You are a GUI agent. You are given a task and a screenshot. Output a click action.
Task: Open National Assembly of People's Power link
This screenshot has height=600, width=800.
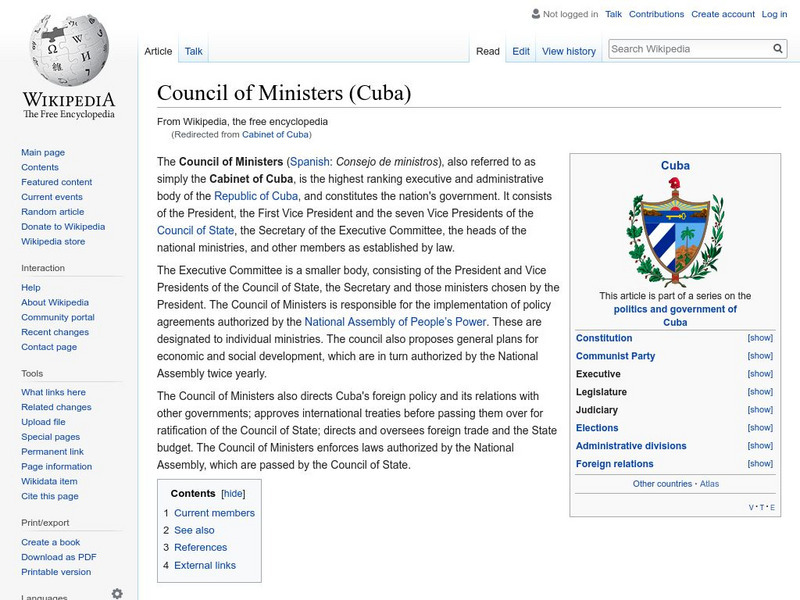[x=395, y=322]
